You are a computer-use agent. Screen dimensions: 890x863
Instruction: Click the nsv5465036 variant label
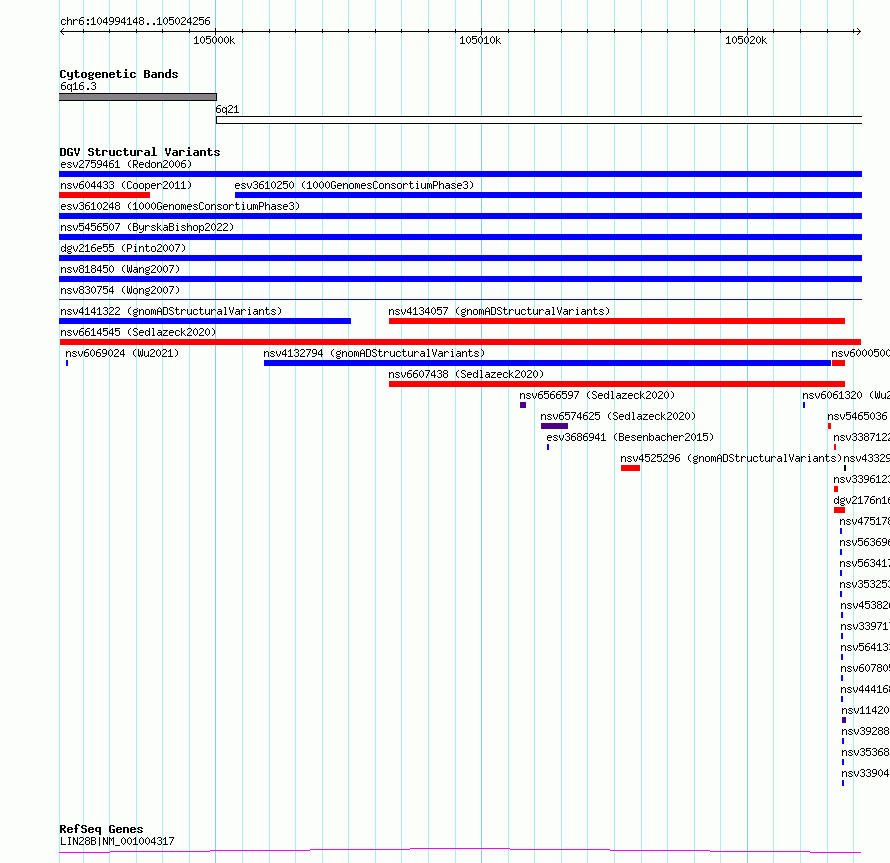[858, 416]
